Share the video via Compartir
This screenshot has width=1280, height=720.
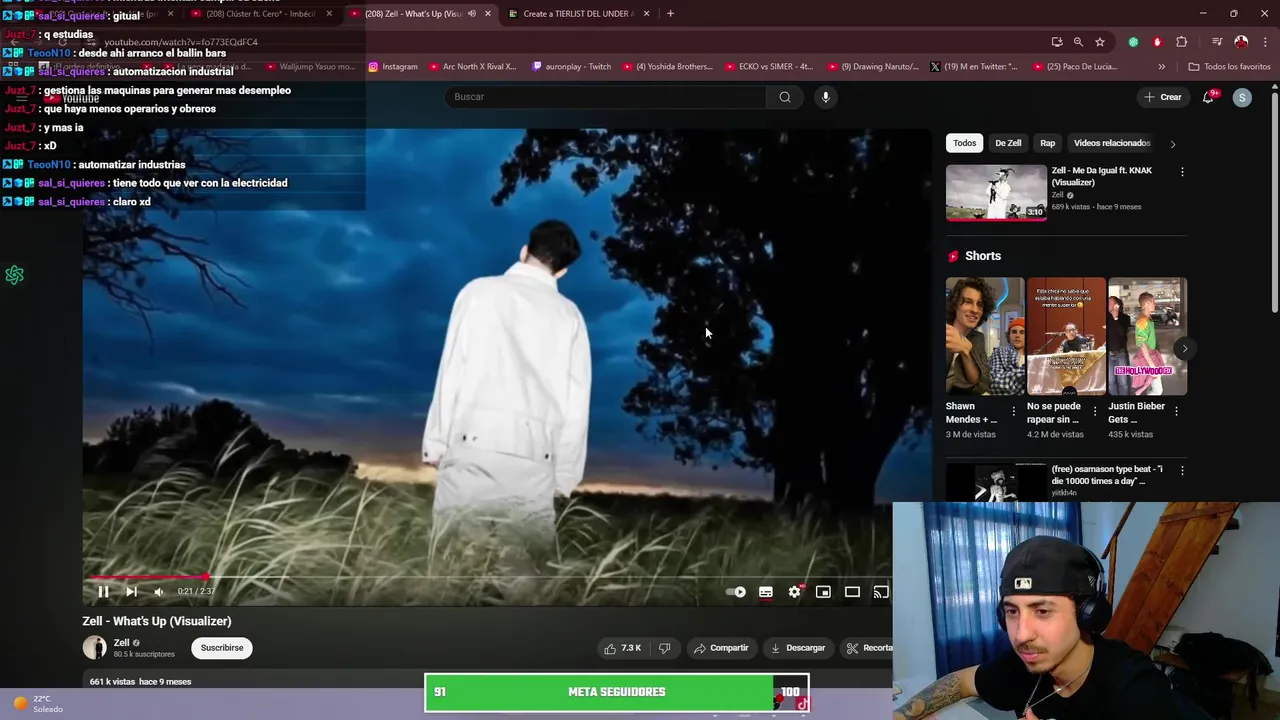pos(721,648)
